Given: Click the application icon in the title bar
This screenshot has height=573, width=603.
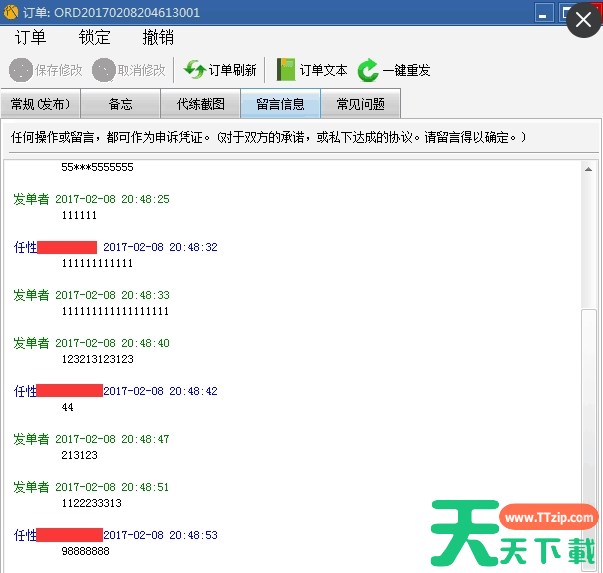Looking at the screenshot, I should (11, 12).
